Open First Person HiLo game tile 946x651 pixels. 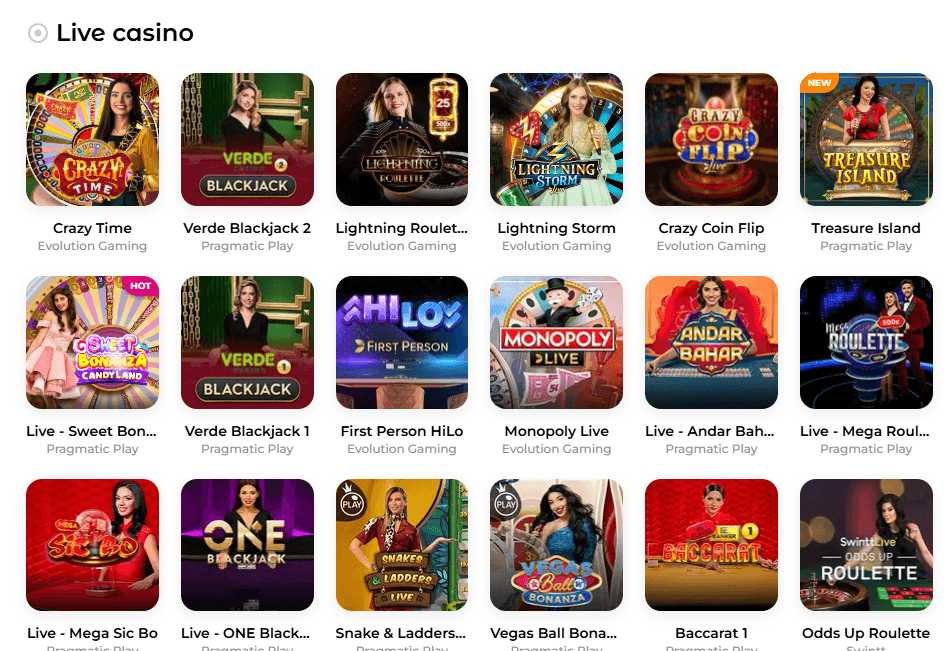click(402, 342)
